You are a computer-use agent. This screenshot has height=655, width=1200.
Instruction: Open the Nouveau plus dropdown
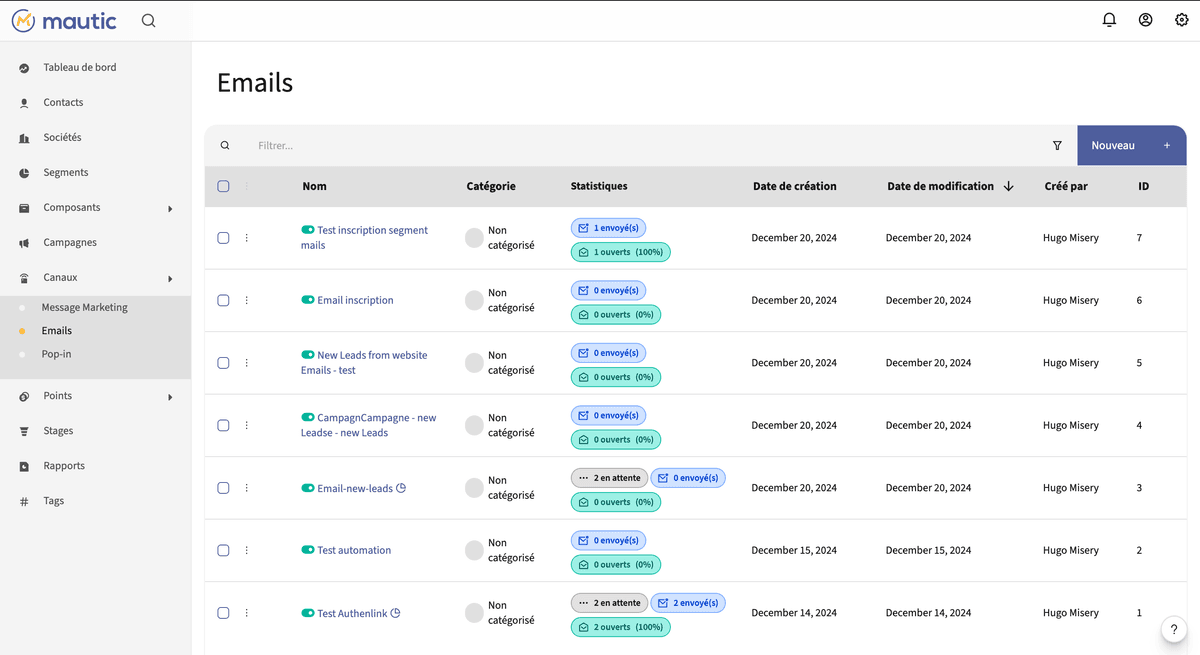click(1166, 145)
